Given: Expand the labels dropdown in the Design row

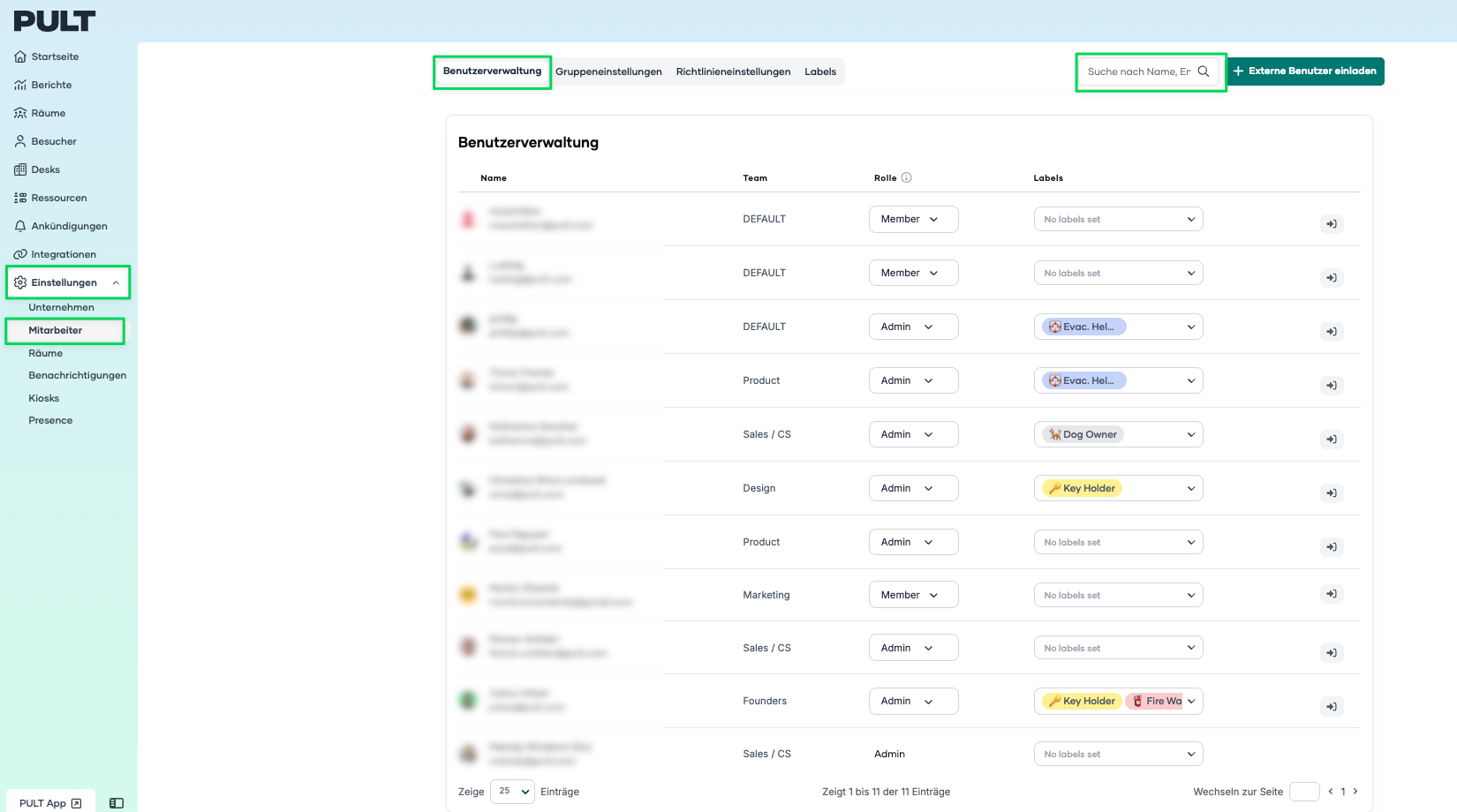Looking at the screenshot, I should click(1118, 488).
